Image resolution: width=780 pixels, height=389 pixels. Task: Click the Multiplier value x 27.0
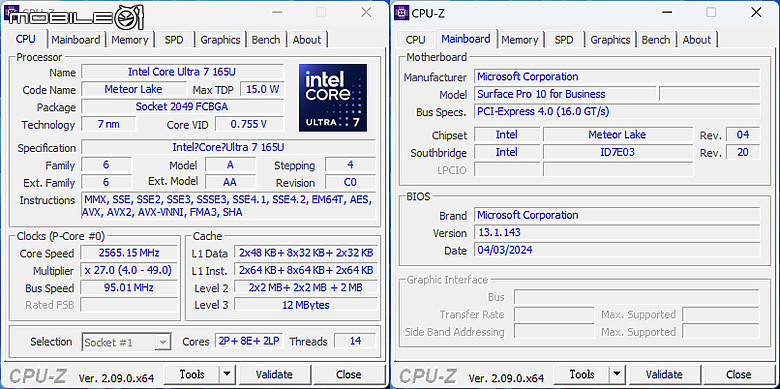coord(129,271)
